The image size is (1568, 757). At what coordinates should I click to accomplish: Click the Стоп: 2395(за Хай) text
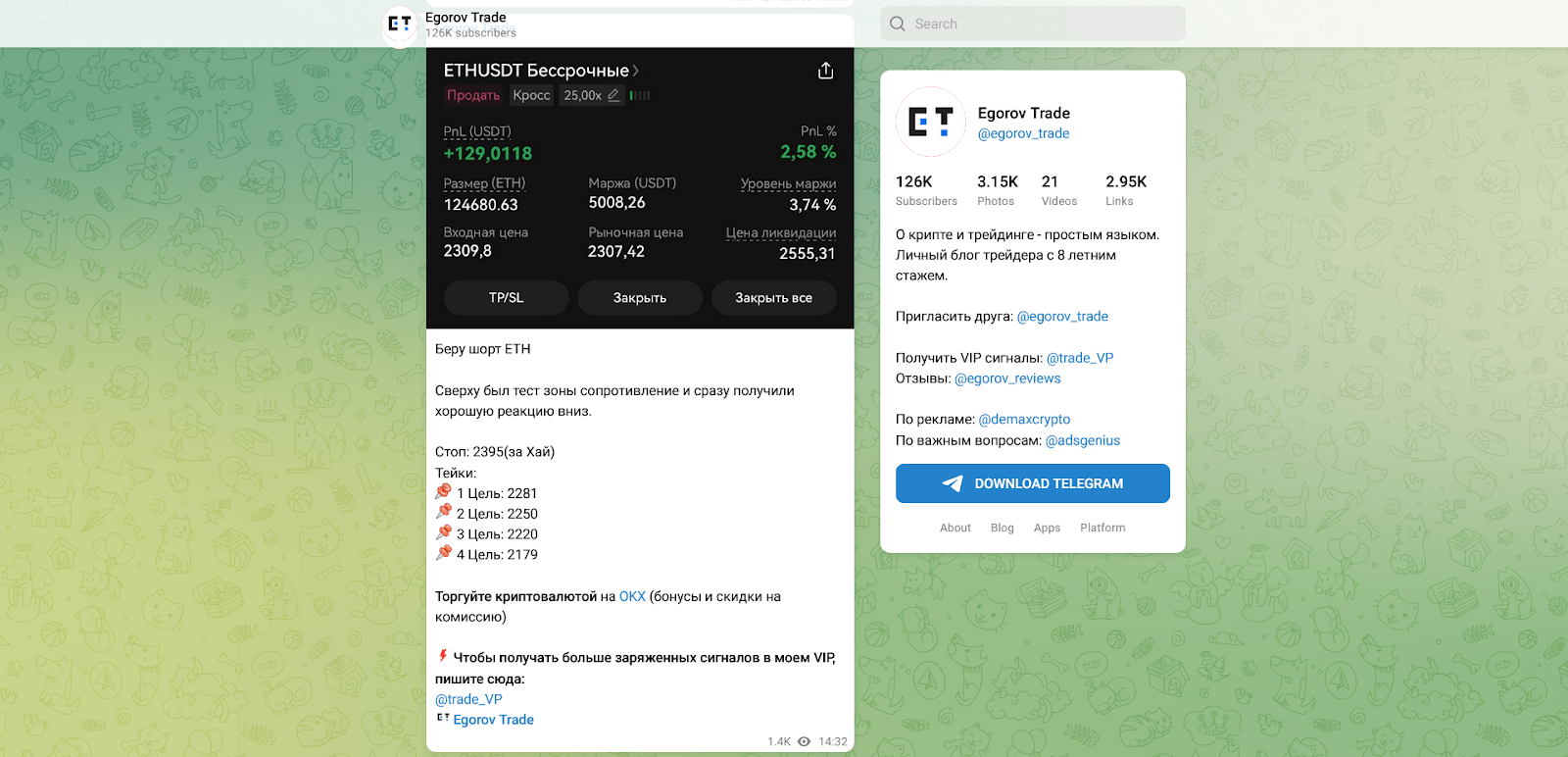[x=495, y=452]
